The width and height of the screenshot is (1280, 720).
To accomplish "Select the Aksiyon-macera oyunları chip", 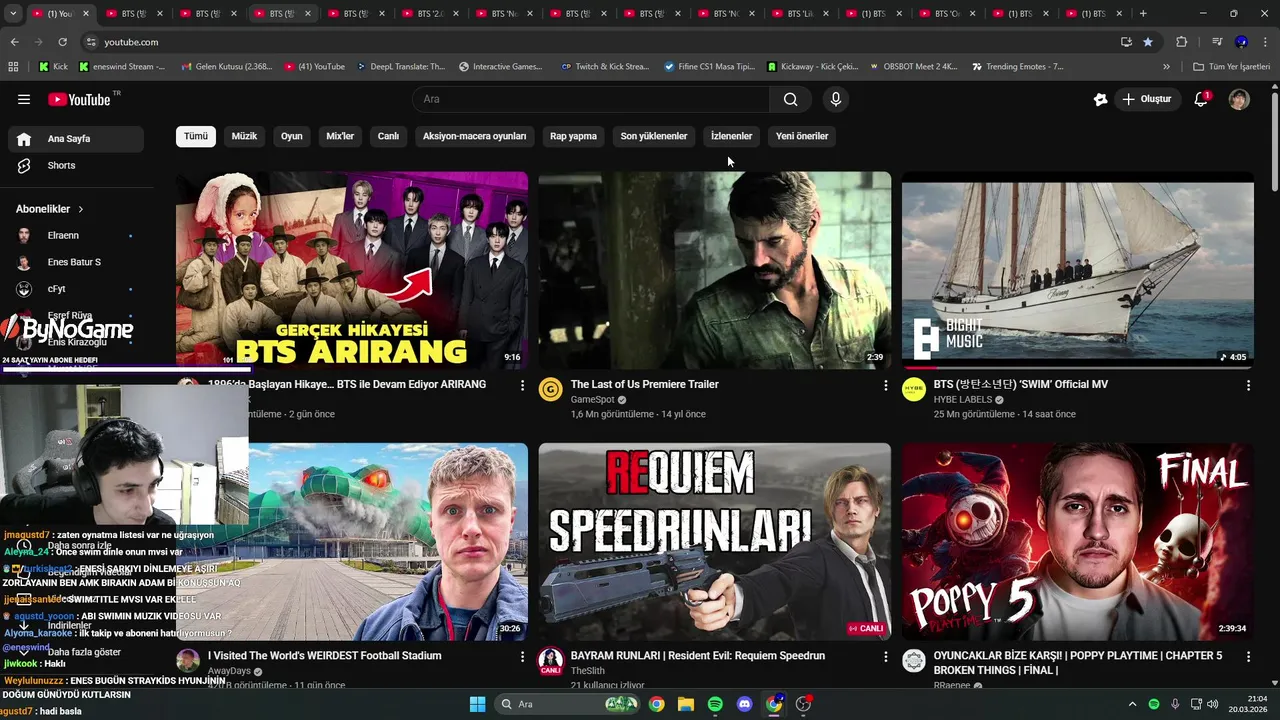I will 474,136.
